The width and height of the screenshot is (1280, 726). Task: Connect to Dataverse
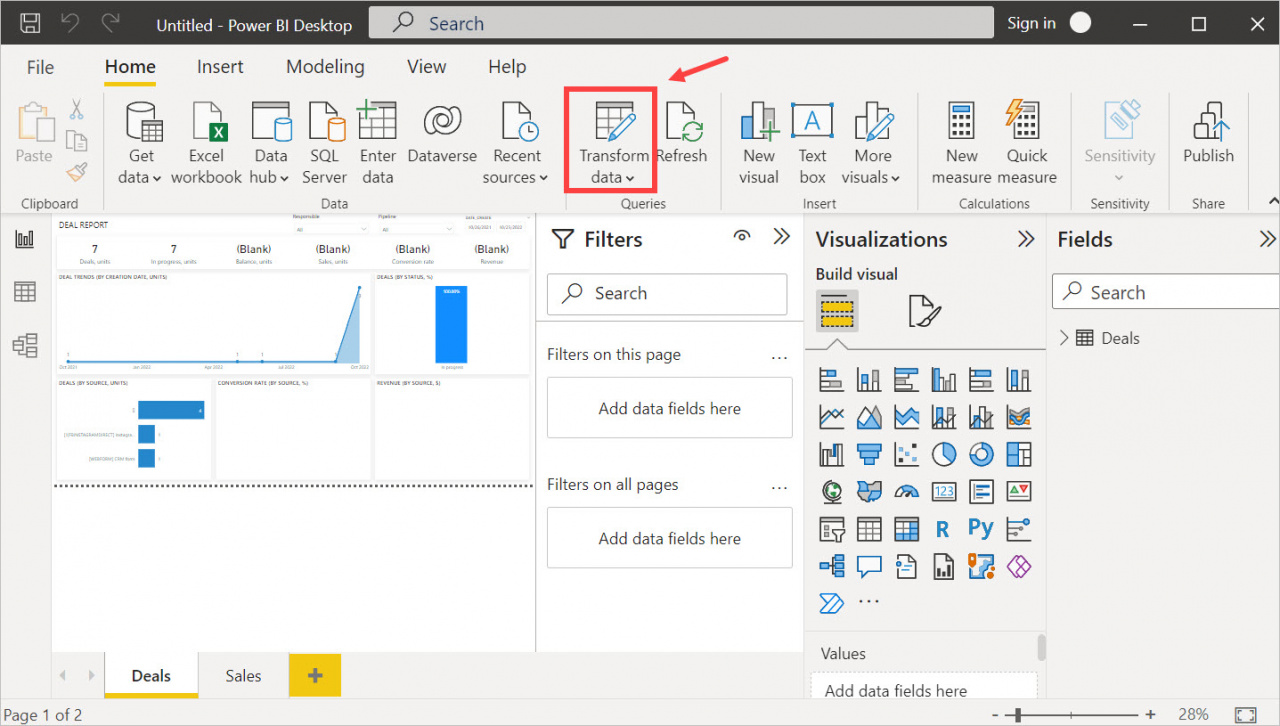coord(442,133)
